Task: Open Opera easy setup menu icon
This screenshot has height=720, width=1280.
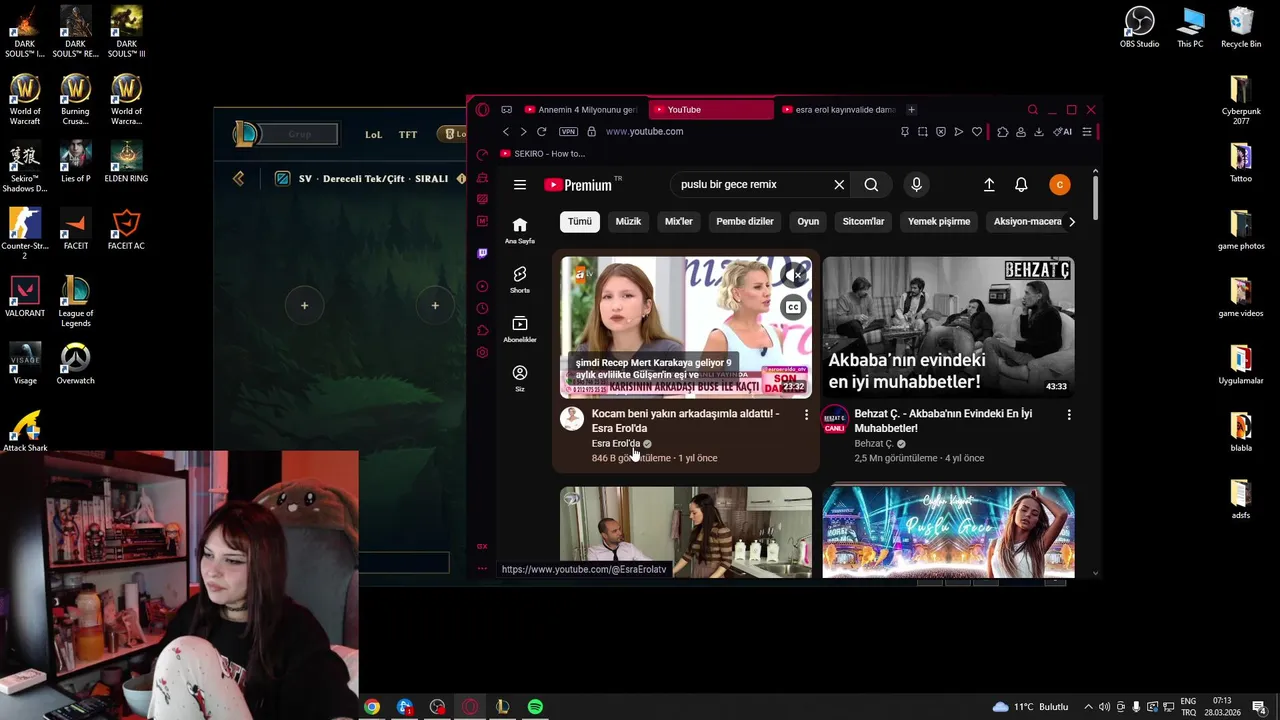Action: tap(1087, 132)
